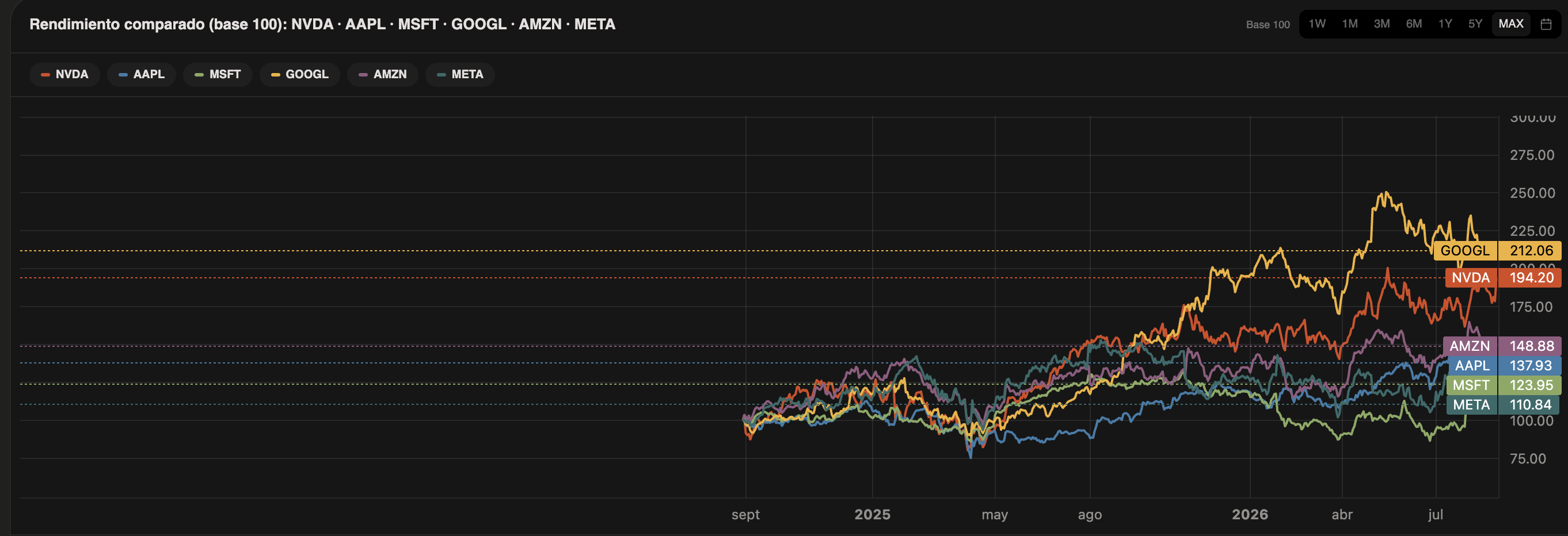Click the NVDA 194.20 price label
Viewport: 1568px width, 536px height.
[1504, 278]
